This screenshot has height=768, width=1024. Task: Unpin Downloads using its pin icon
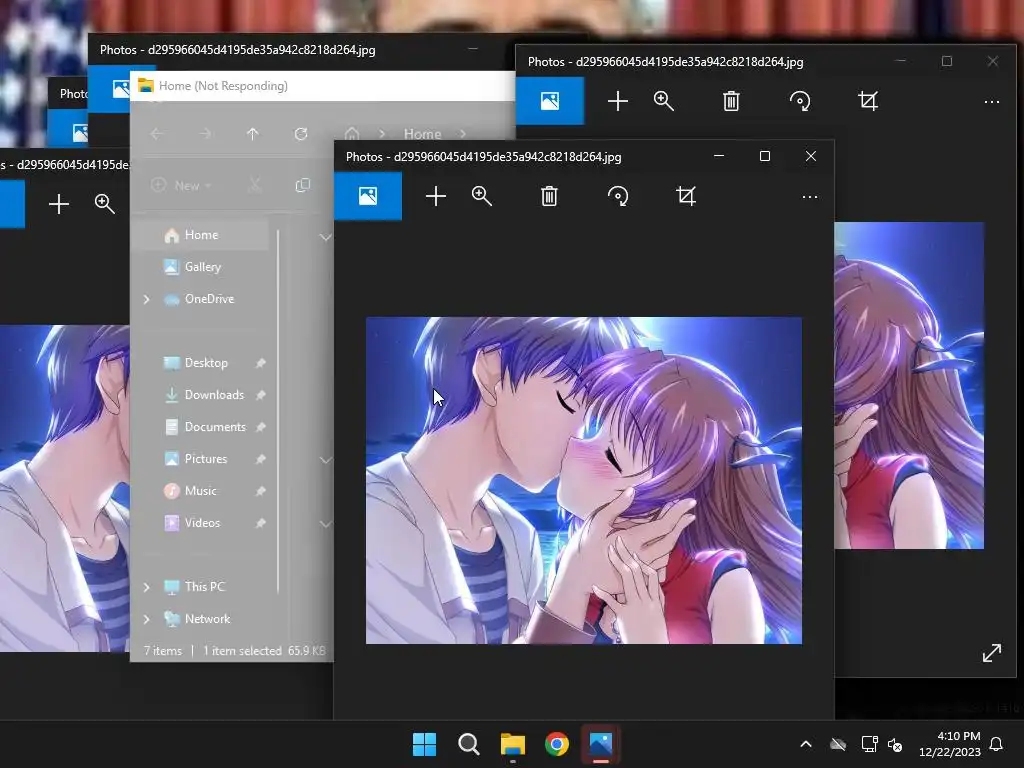pyautogui.click(x=261, y=395)
